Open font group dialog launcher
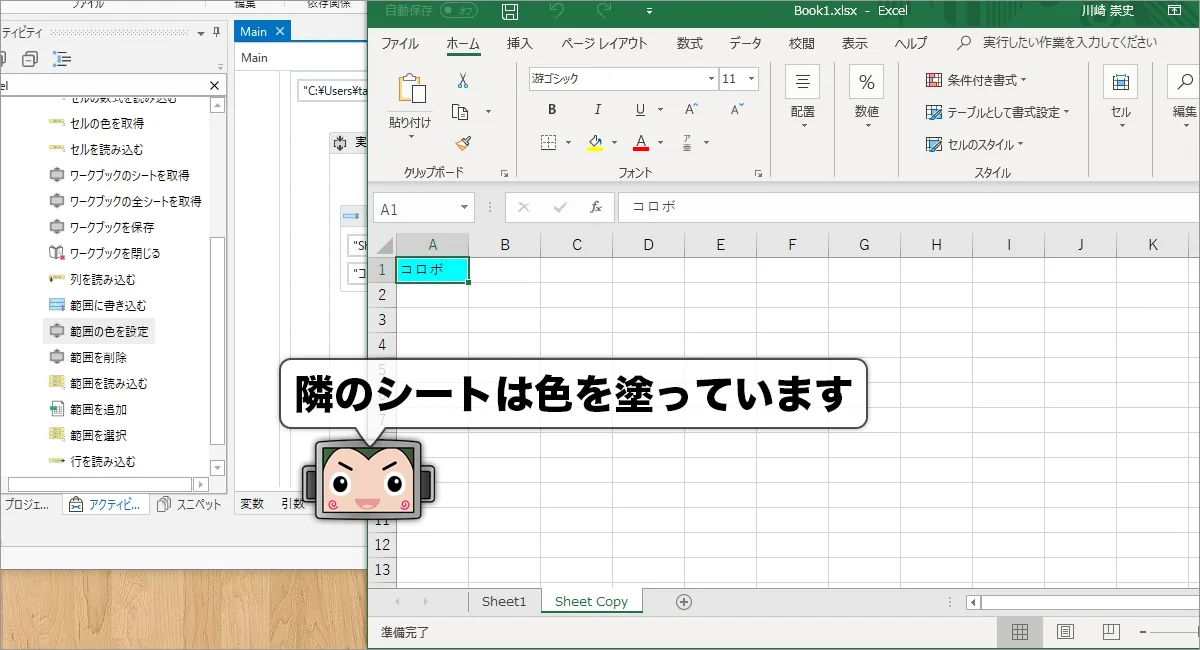 [759, 173]
